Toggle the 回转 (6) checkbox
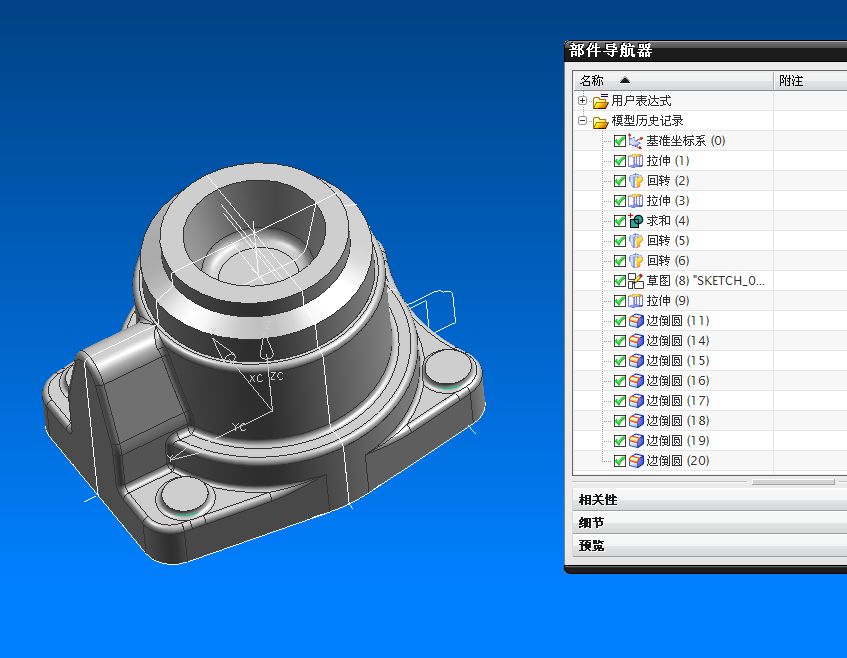 (620, 261)
